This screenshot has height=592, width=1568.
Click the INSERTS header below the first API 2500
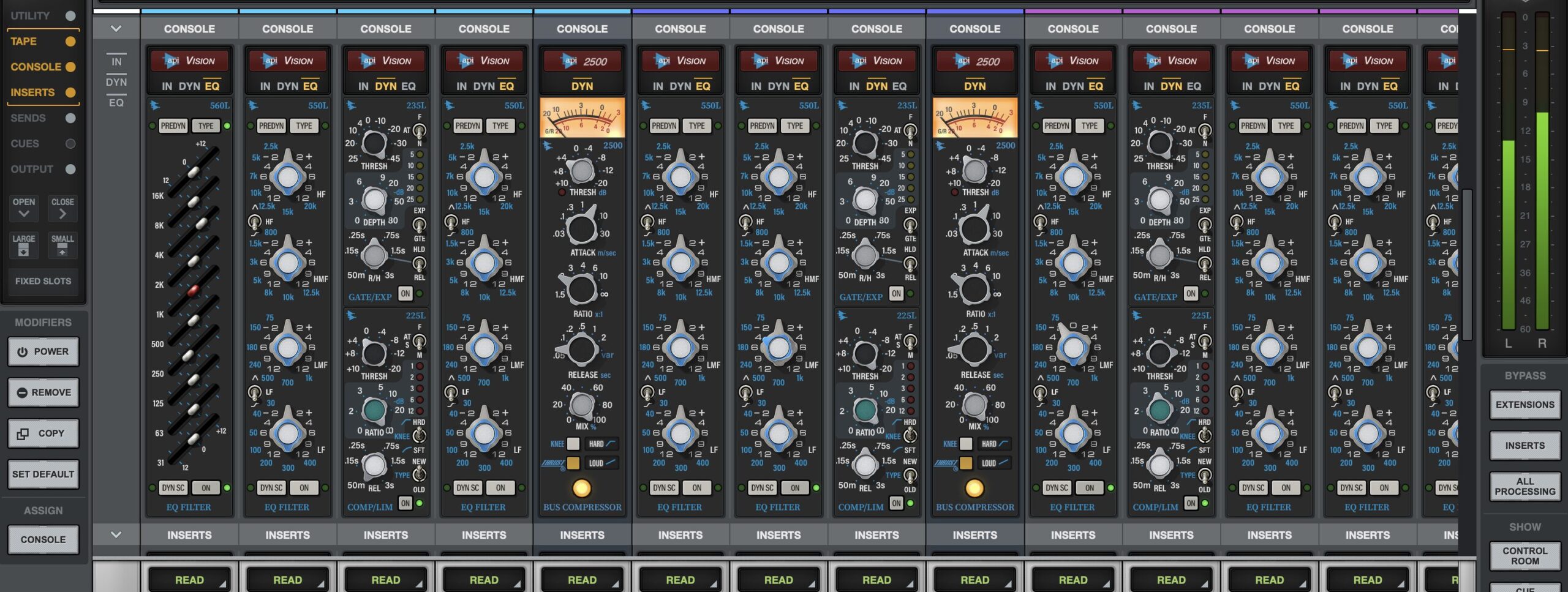point(582,534)
